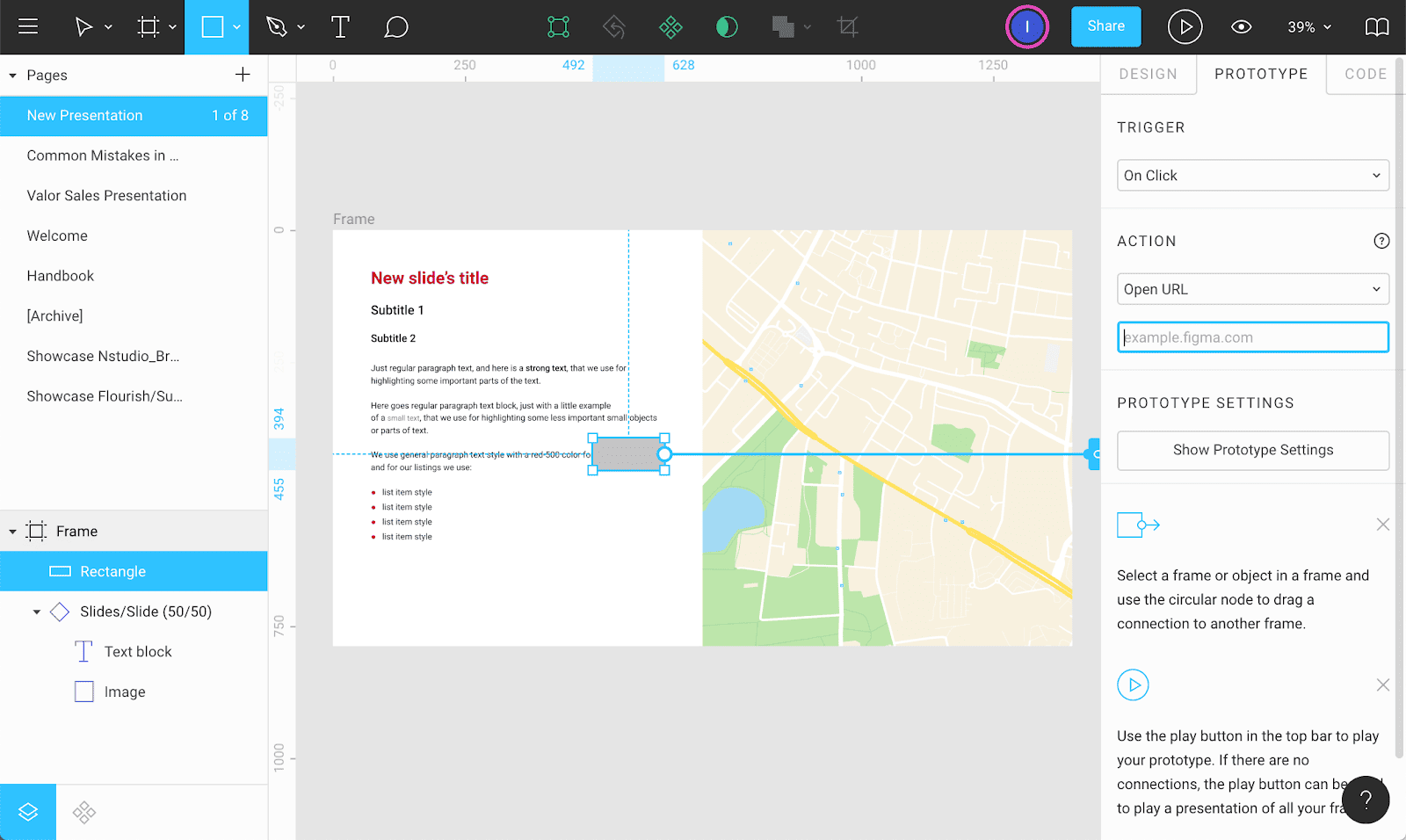Collapse the Slides/Slide layer tree
Image resolution: width=1406 pixels, height=840 pixels.
coord(36,612)
